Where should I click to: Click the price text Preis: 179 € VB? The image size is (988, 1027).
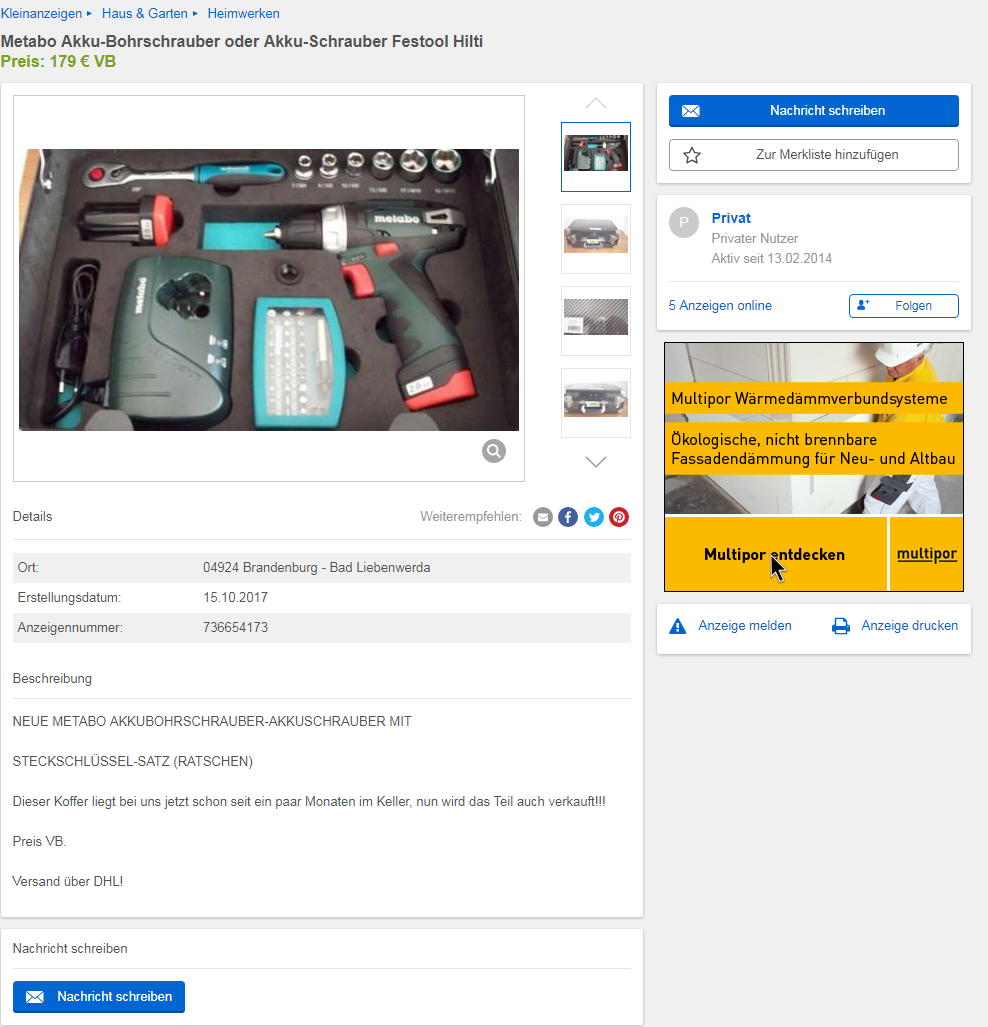pos(58,62)
